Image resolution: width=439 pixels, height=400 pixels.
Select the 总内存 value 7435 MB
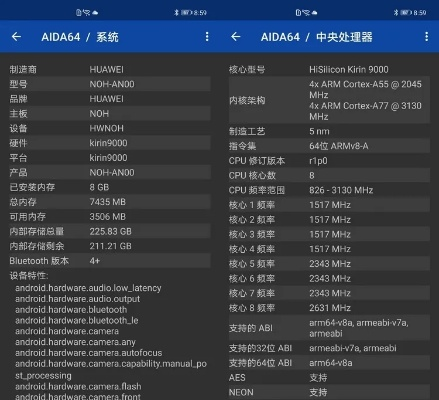(108, 202)
